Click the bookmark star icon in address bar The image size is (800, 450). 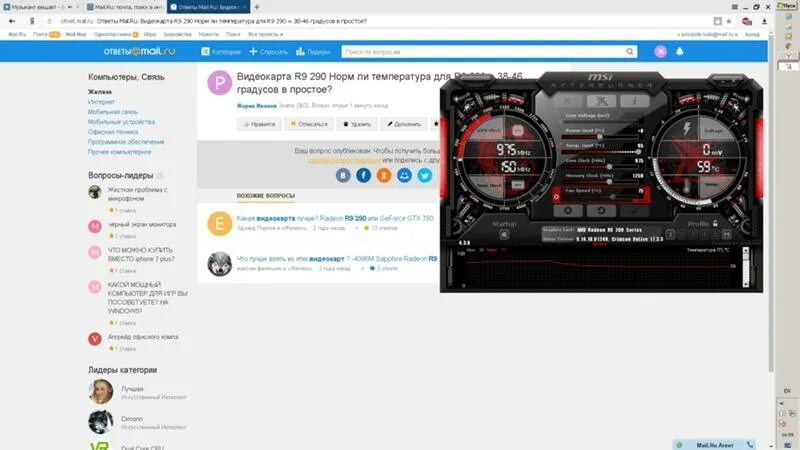[x=729, y=21]
